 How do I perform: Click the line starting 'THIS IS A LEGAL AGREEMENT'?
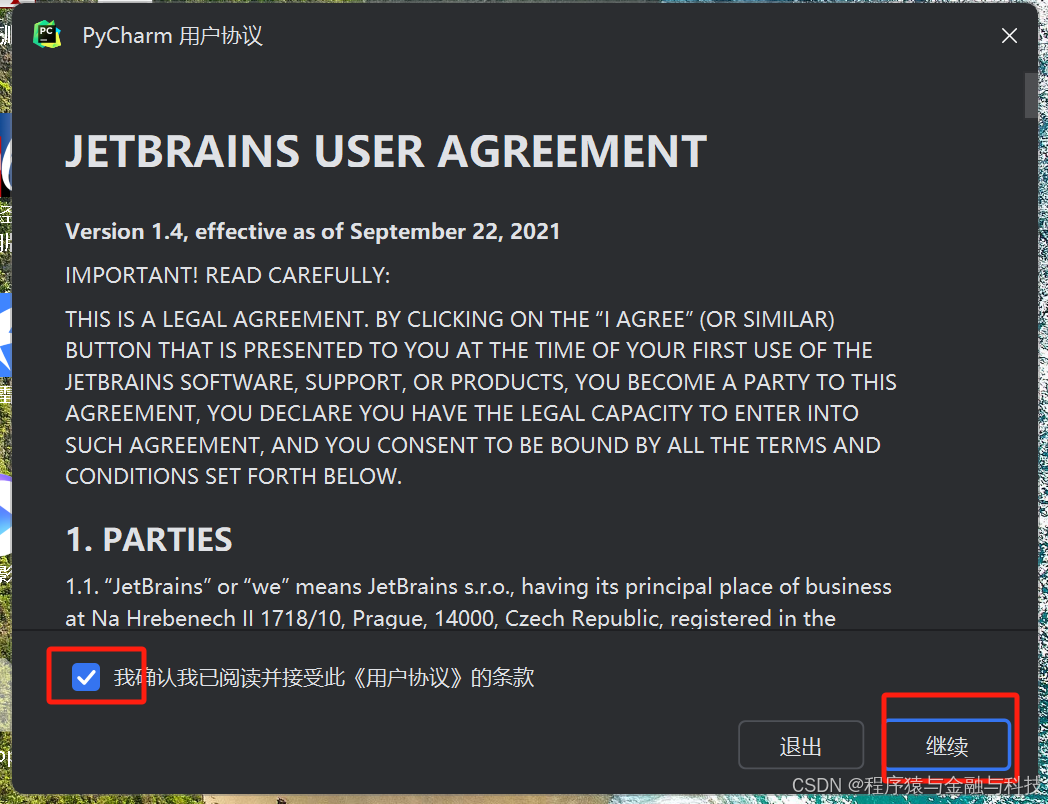450,319
